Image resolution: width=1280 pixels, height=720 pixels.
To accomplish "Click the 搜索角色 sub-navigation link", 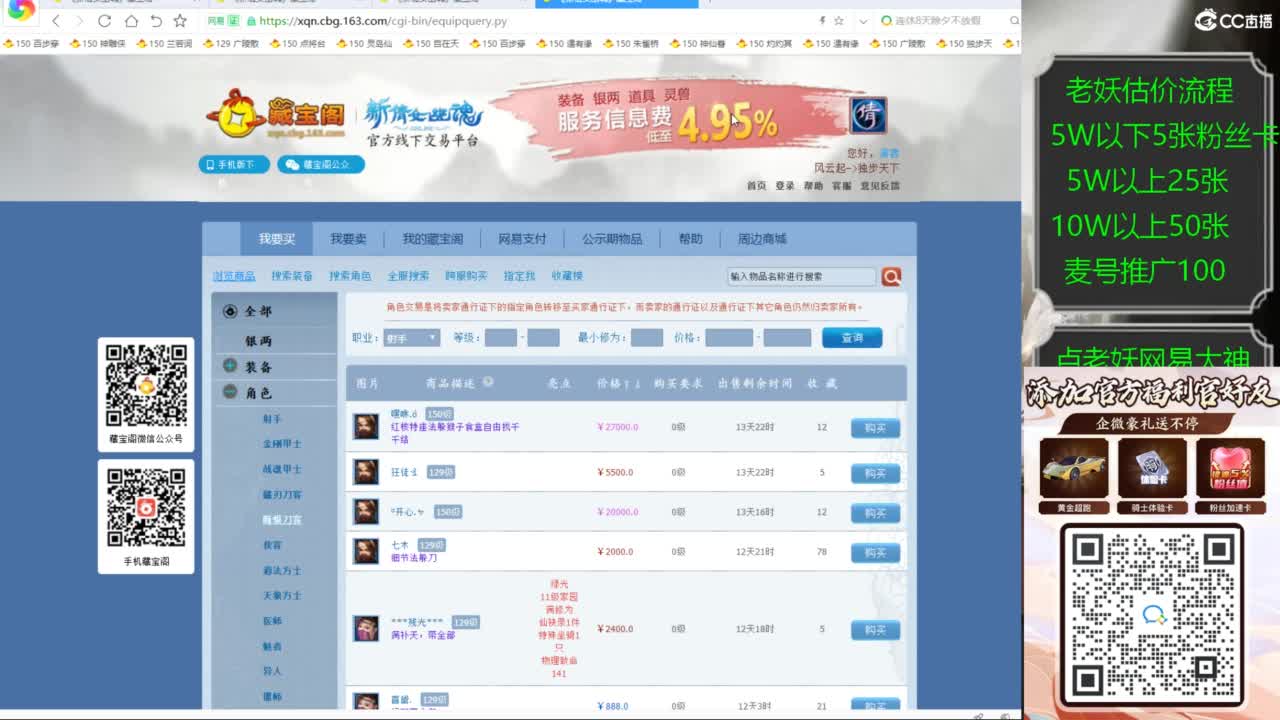I will tap(350, 276).
